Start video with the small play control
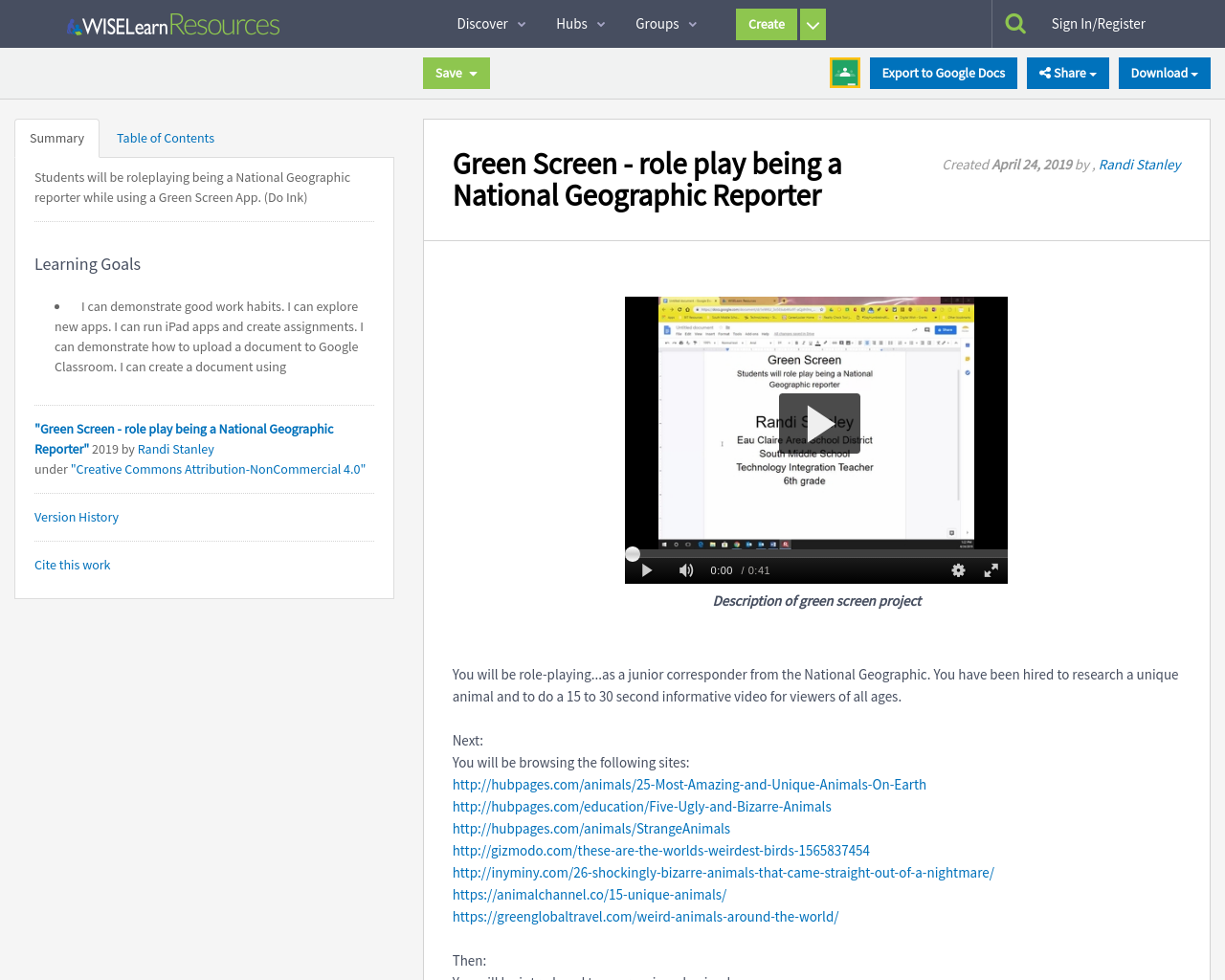Screen dimensions: 1225x980 click(647, 570)
